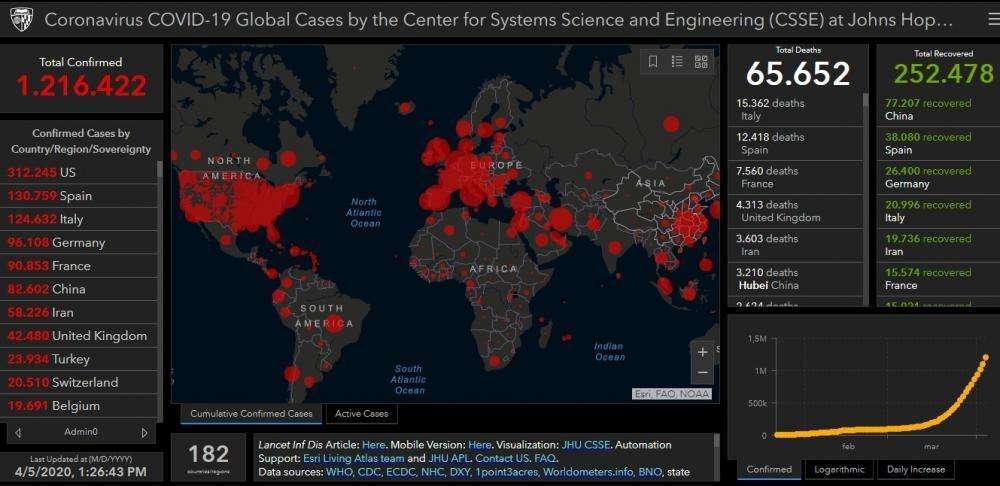Image resolution: width=1000 pixels, height=486 pixels.
Task: Click the Johns Hopkins shield logo
Action: (21, 20)
